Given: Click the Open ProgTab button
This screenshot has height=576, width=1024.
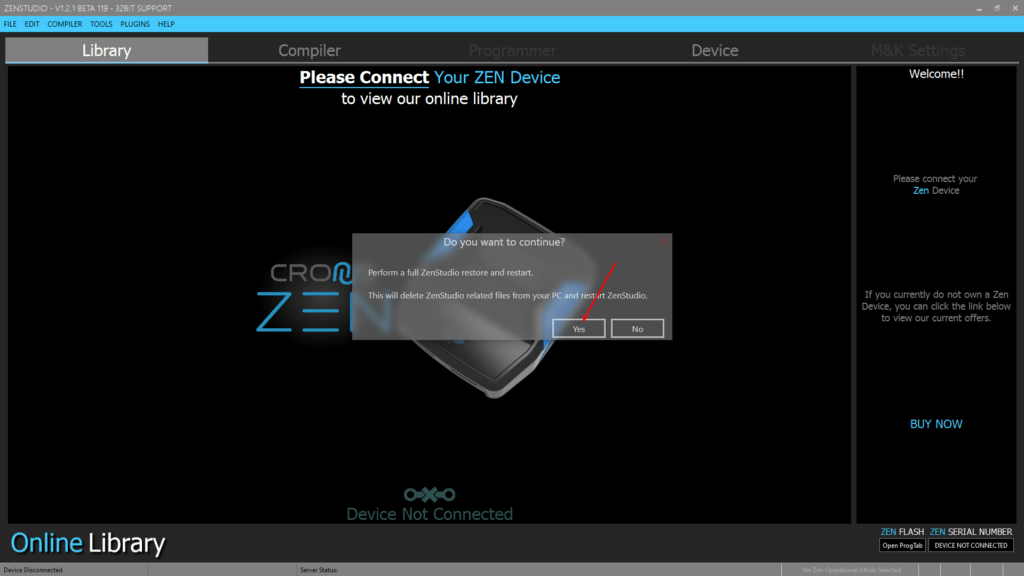Looking at the screenshot, I should [903, 545].
